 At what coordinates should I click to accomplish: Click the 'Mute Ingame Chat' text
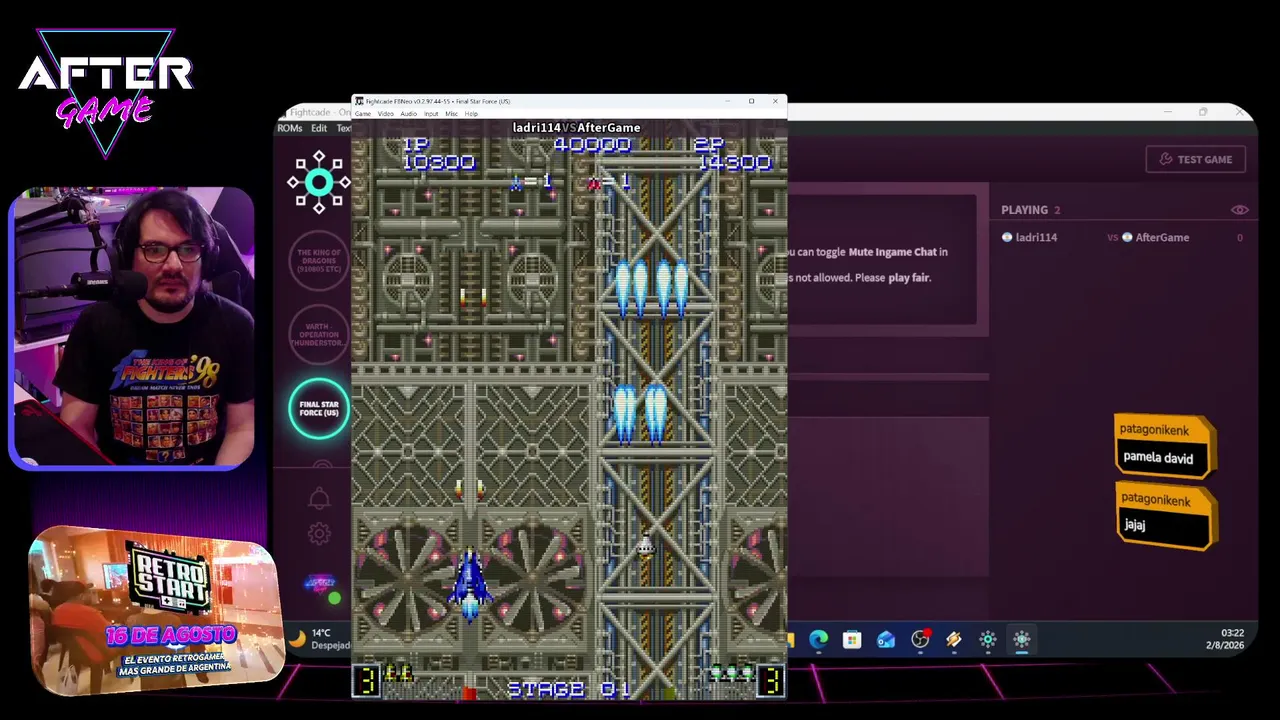[892, 252]
